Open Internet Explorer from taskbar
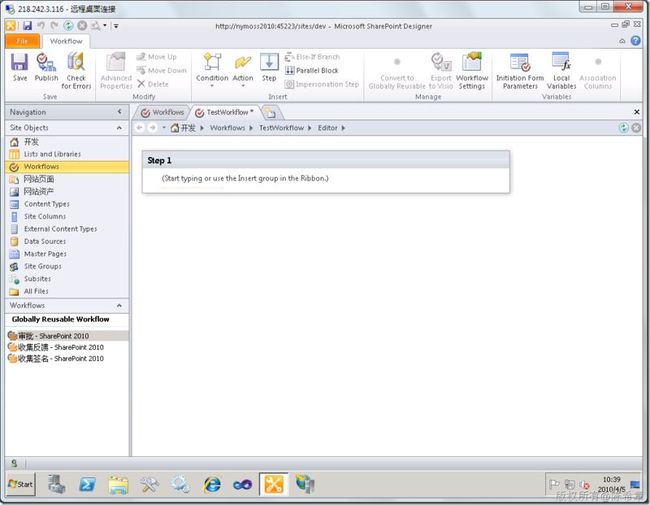The width and height of the screenshot is (650, 505). click(212, 484)
